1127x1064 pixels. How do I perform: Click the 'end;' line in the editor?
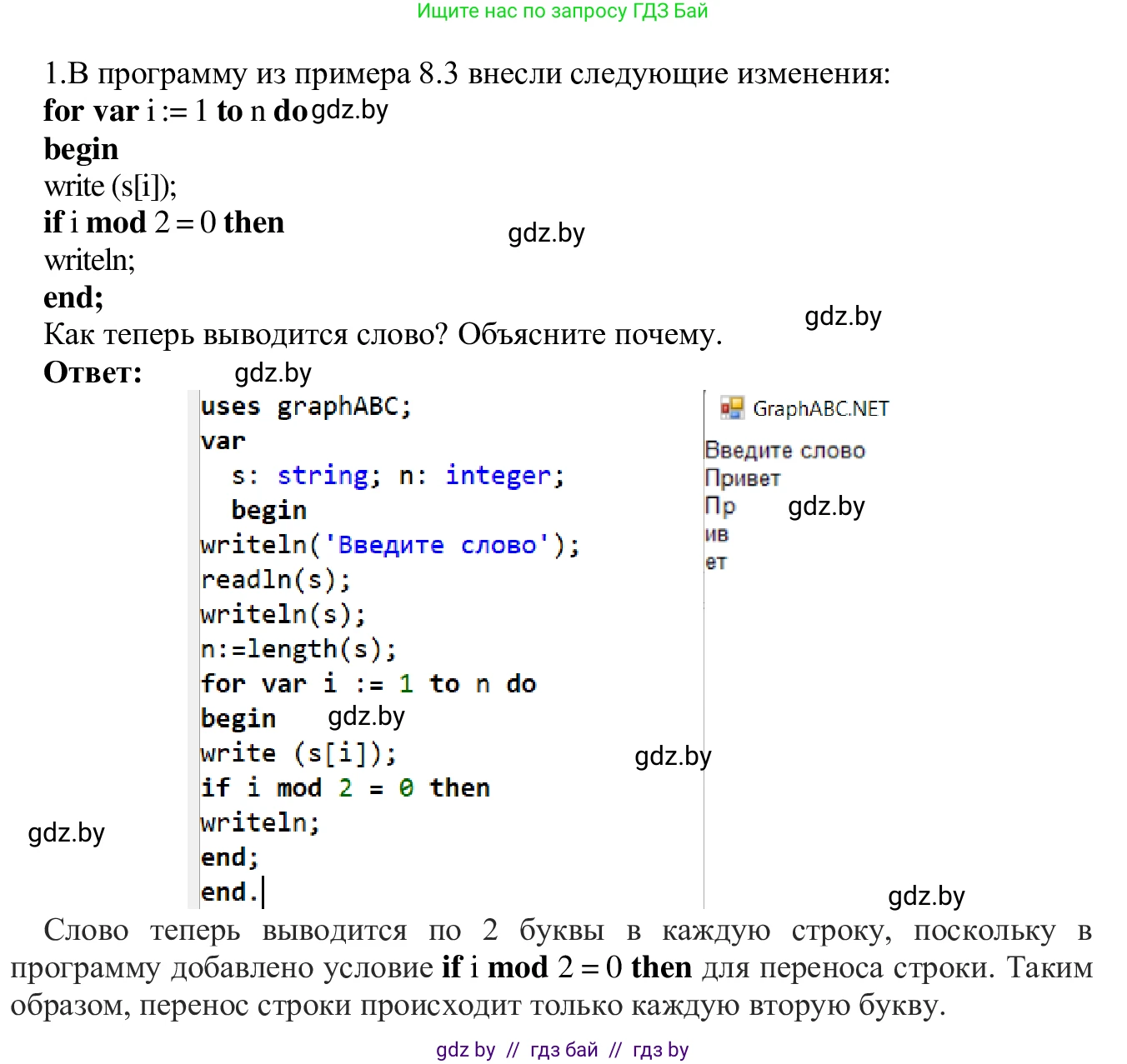tap(229, 857)
